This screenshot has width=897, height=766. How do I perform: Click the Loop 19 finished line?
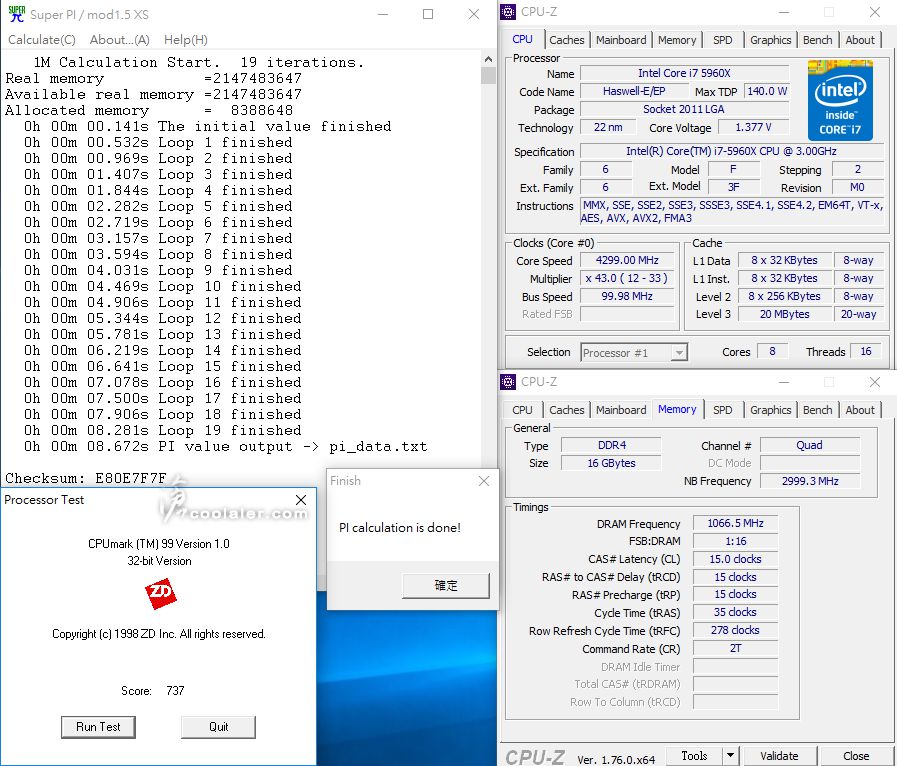pos(162,430)
